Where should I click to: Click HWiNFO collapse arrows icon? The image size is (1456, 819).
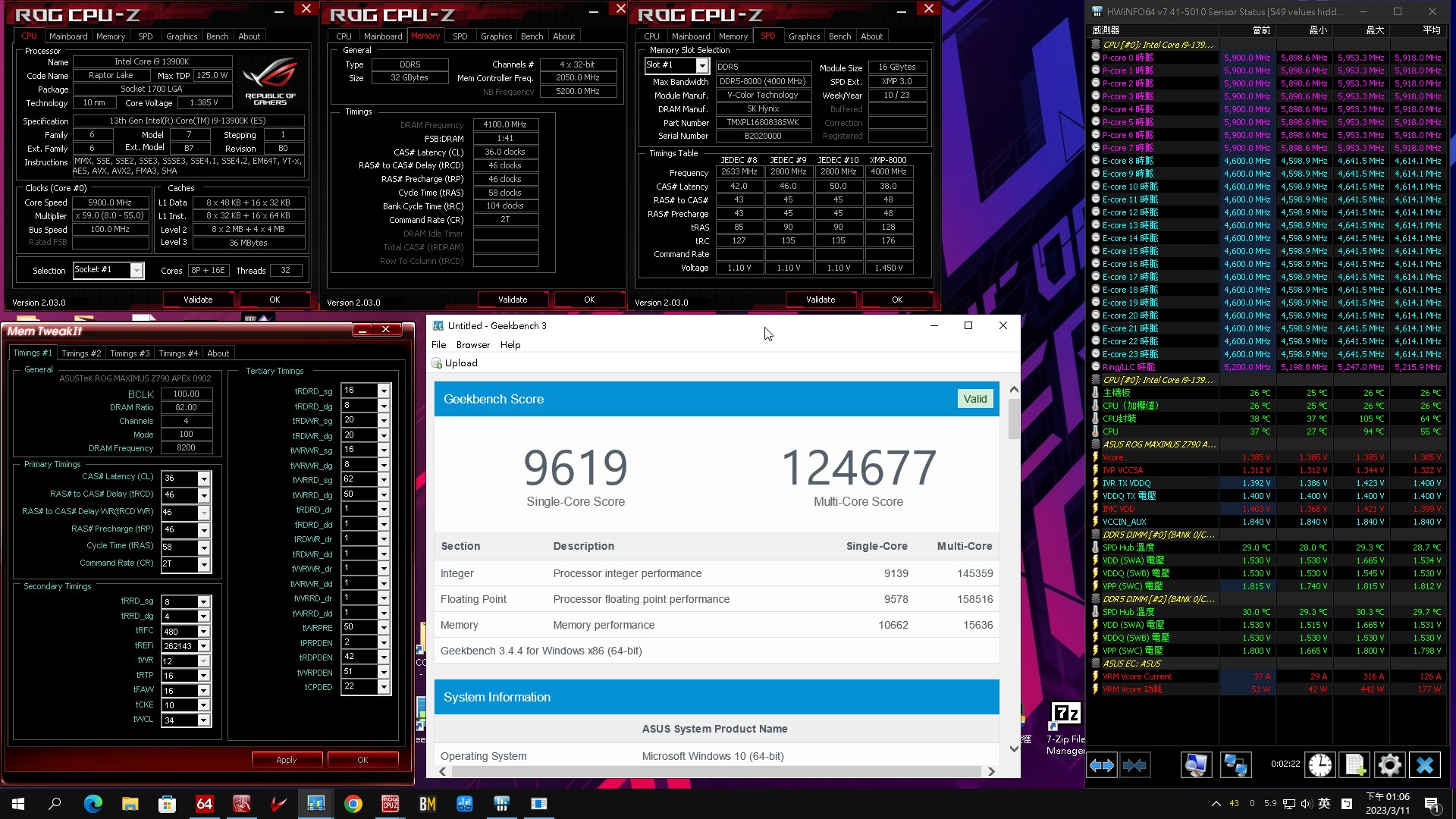[1134, 765]
